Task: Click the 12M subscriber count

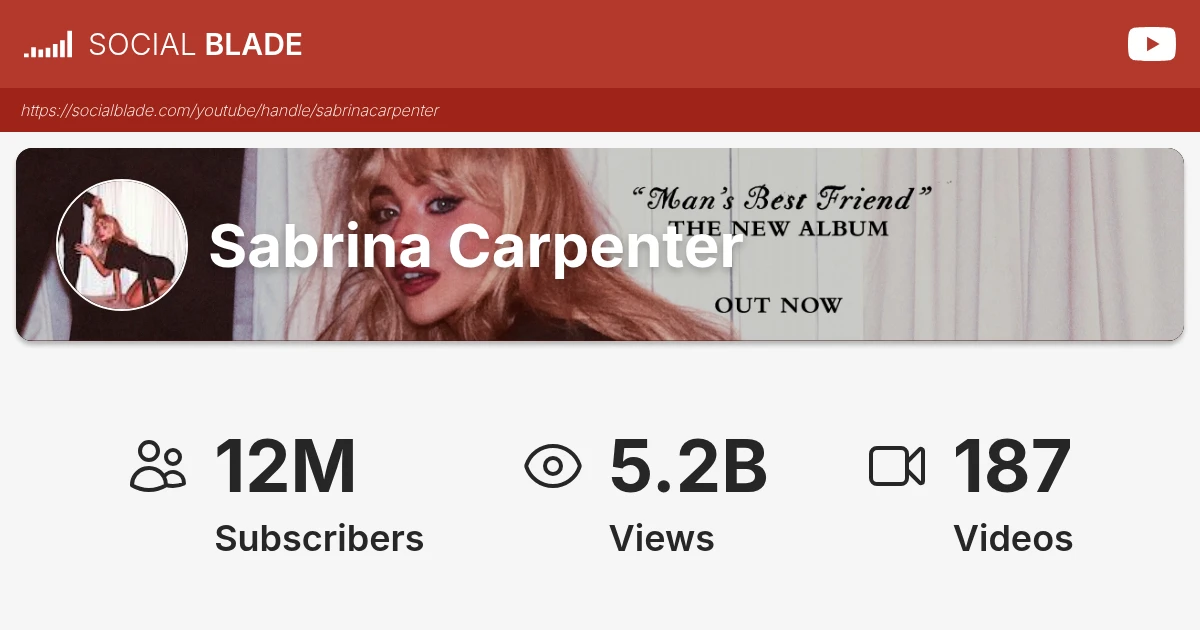Action: pos(285,466)
